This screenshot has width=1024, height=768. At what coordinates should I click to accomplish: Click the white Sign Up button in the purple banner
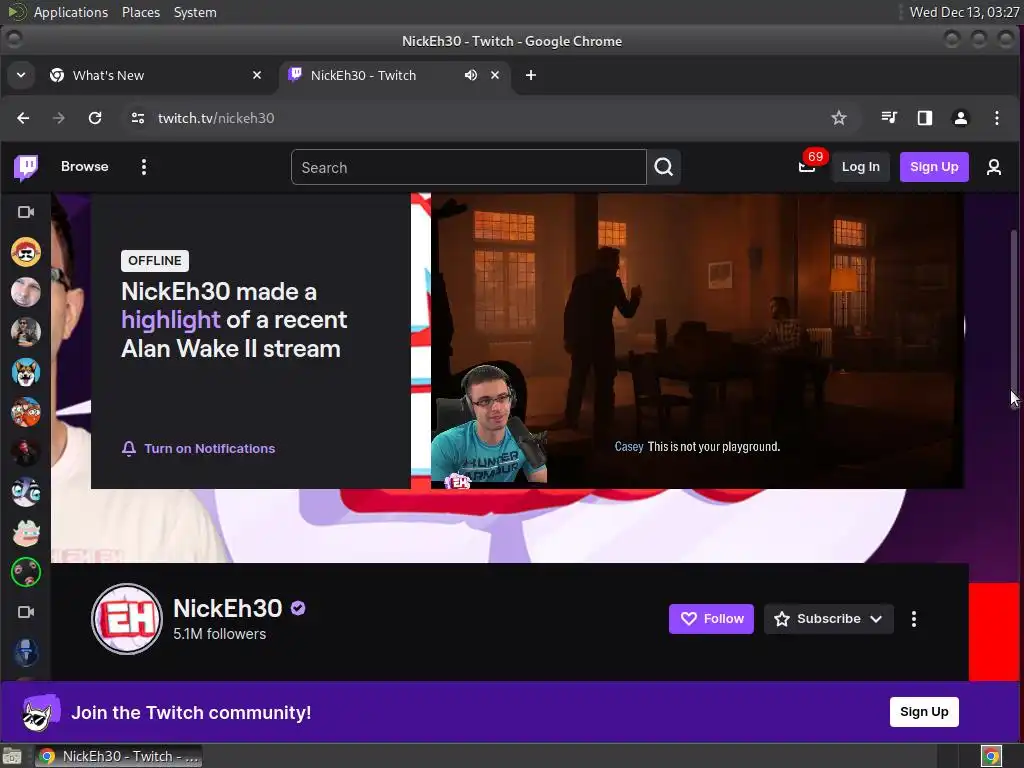pyautogui.click(x=924, y=712)
